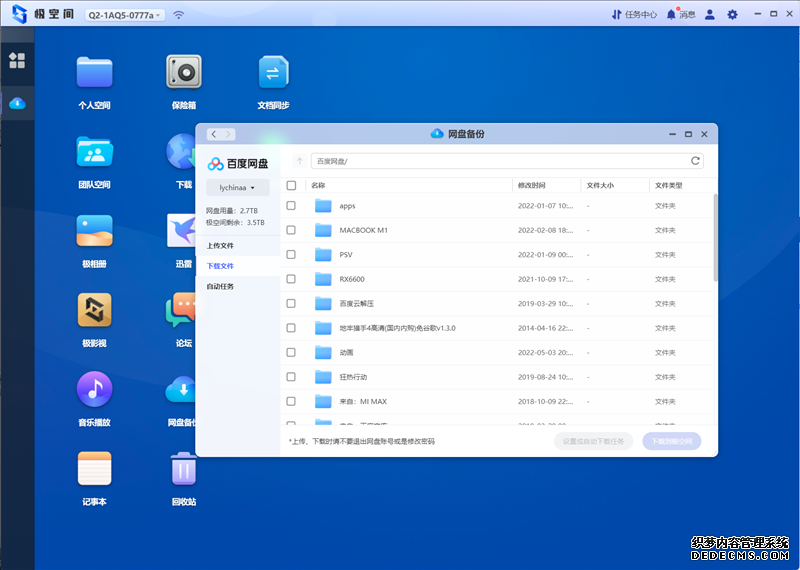800x570 pixels.
Task: Go forward in 网盘备份 window
Action: click(x=228, y=134)
